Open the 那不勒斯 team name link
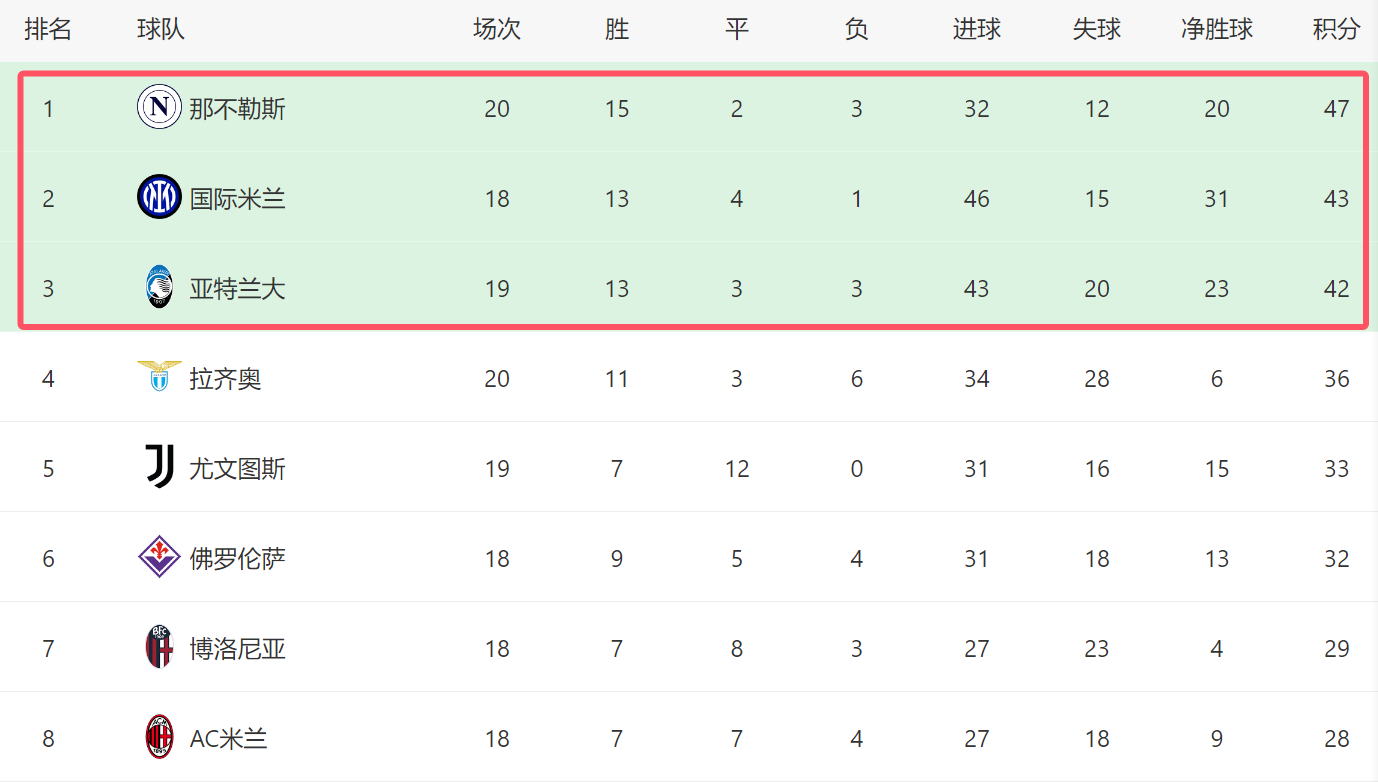1378x782 pixels. 237,109
